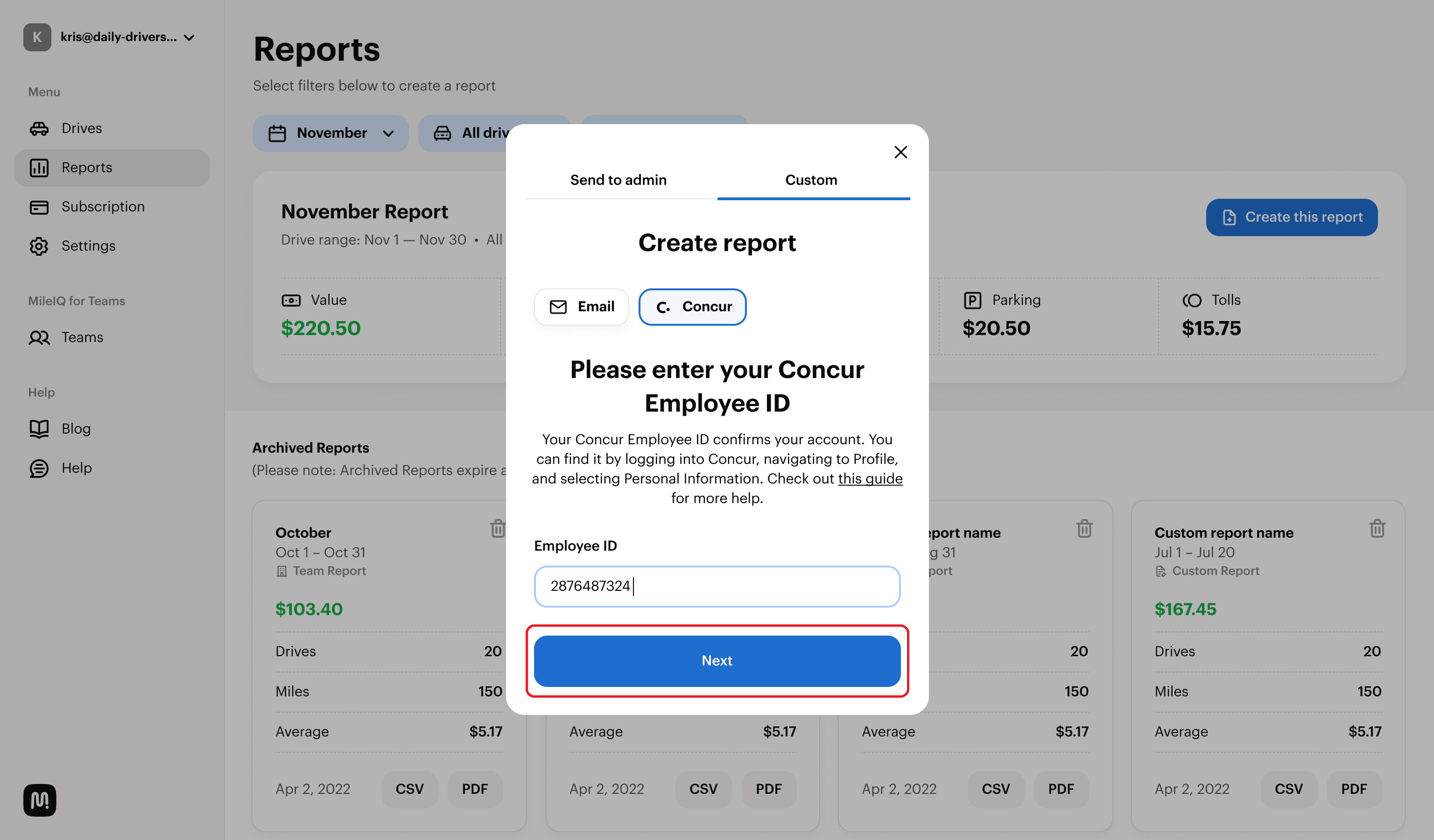Image resolution: width=1434 pixels, height=840 pixels.
Task: Open Settings in the sidebar
Action: 112,246
